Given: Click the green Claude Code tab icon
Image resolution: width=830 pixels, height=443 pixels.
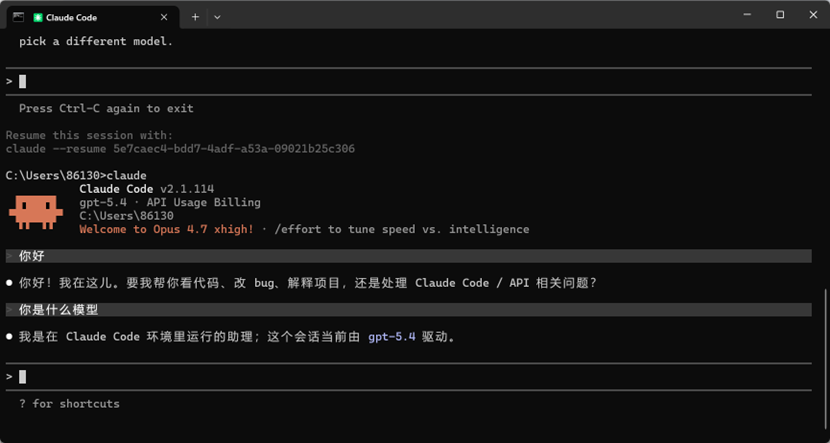Looking at the screenshot, I should pyautogui.click(x=38, y=17).
